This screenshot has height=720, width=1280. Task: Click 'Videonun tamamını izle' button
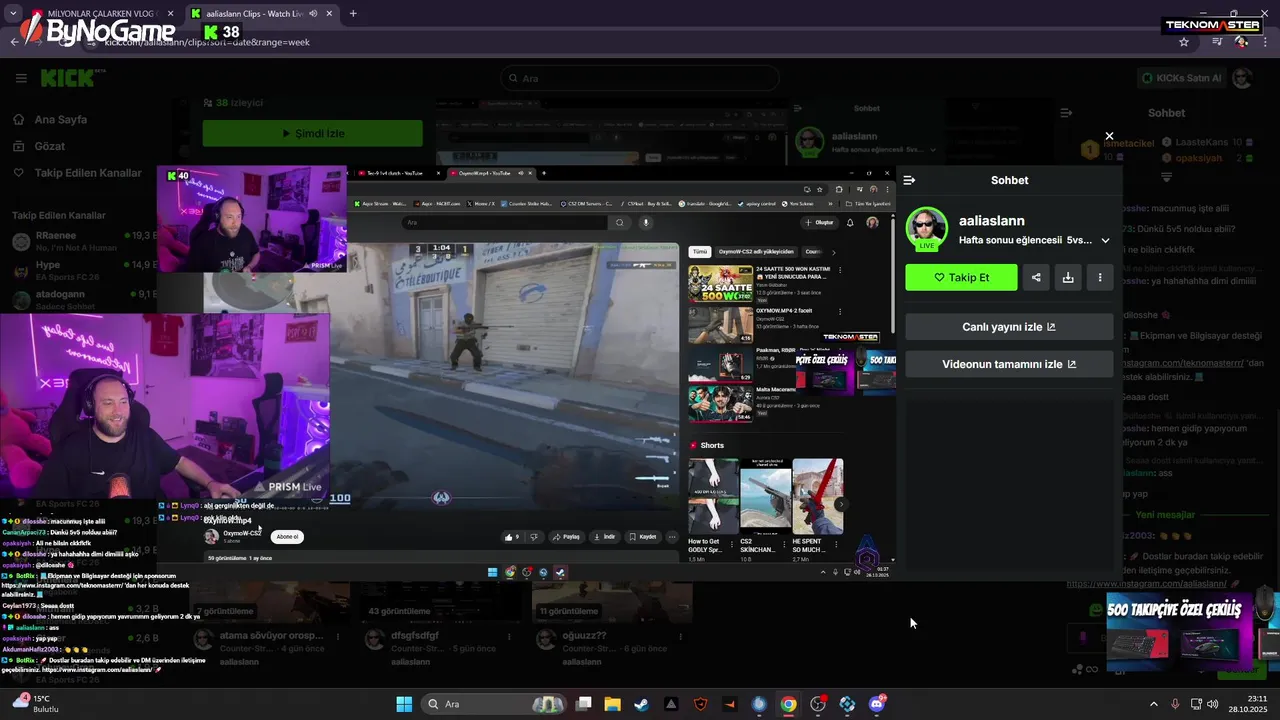1009,364
